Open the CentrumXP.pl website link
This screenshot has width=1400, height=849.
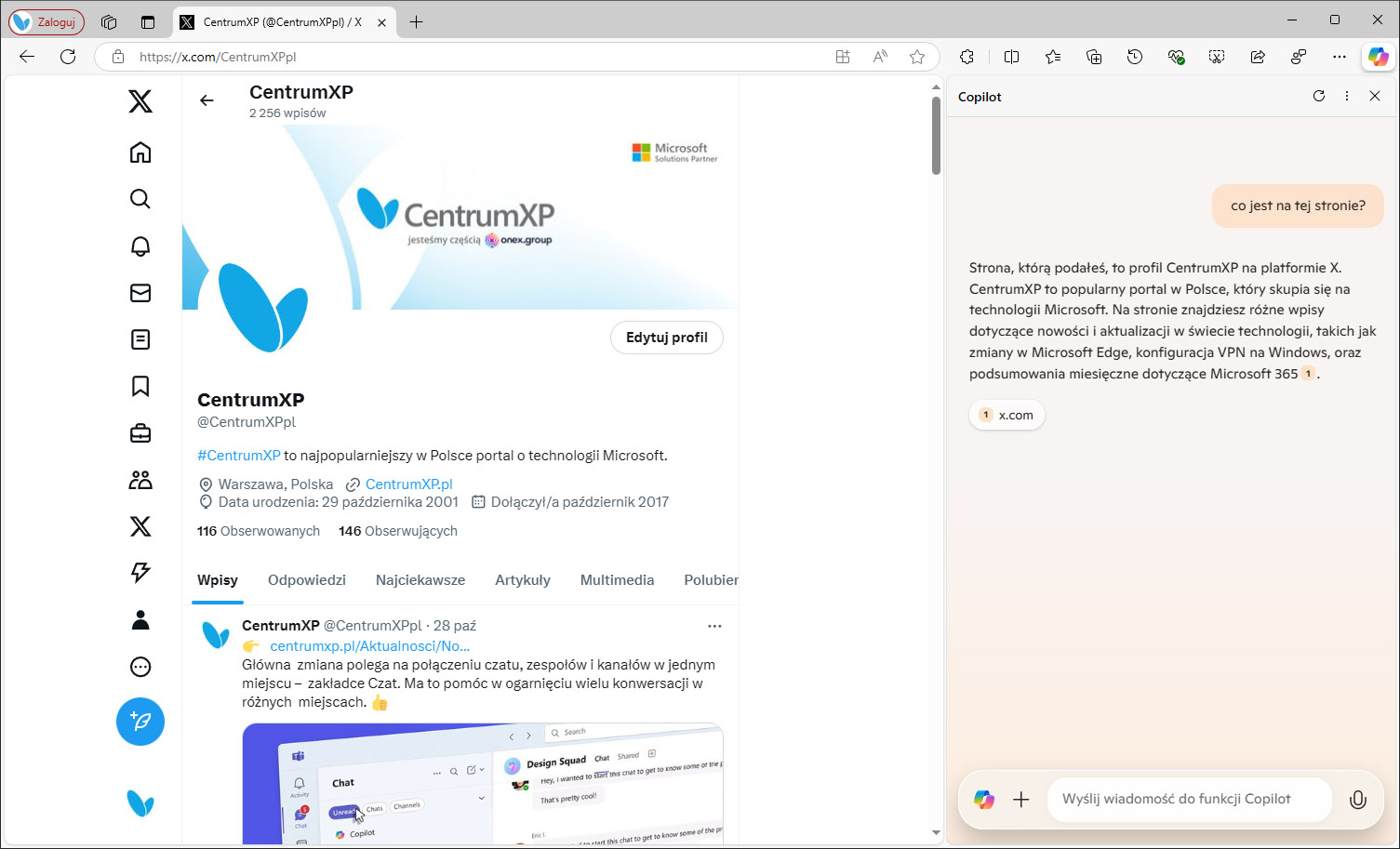coord(409,484)
